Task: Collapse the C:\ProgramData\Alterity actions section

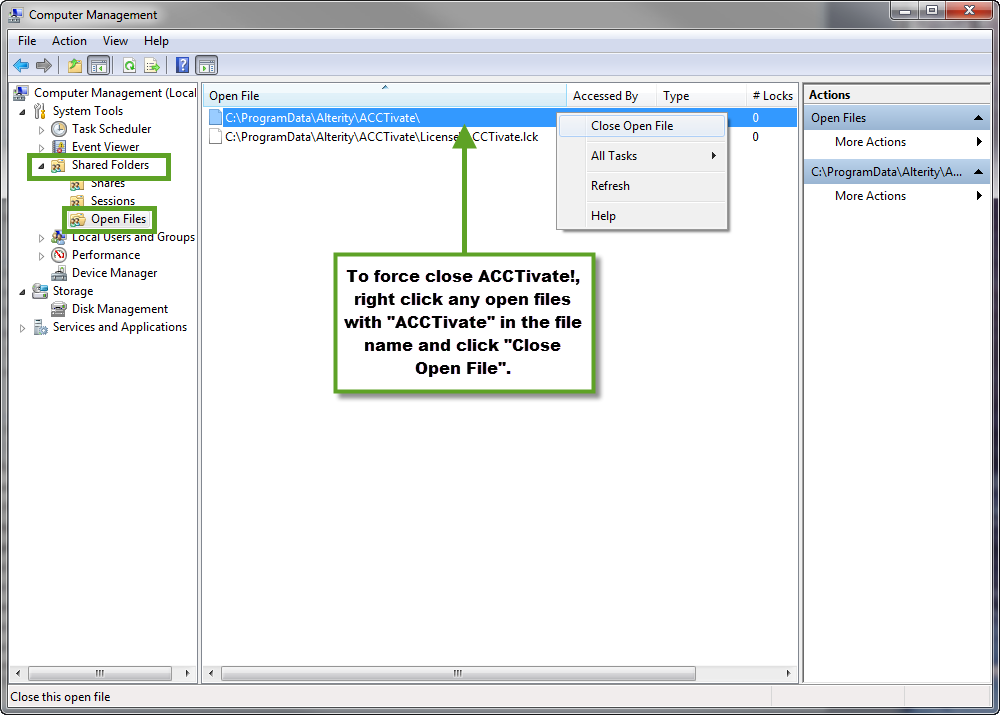Action: tap(978, 172)
